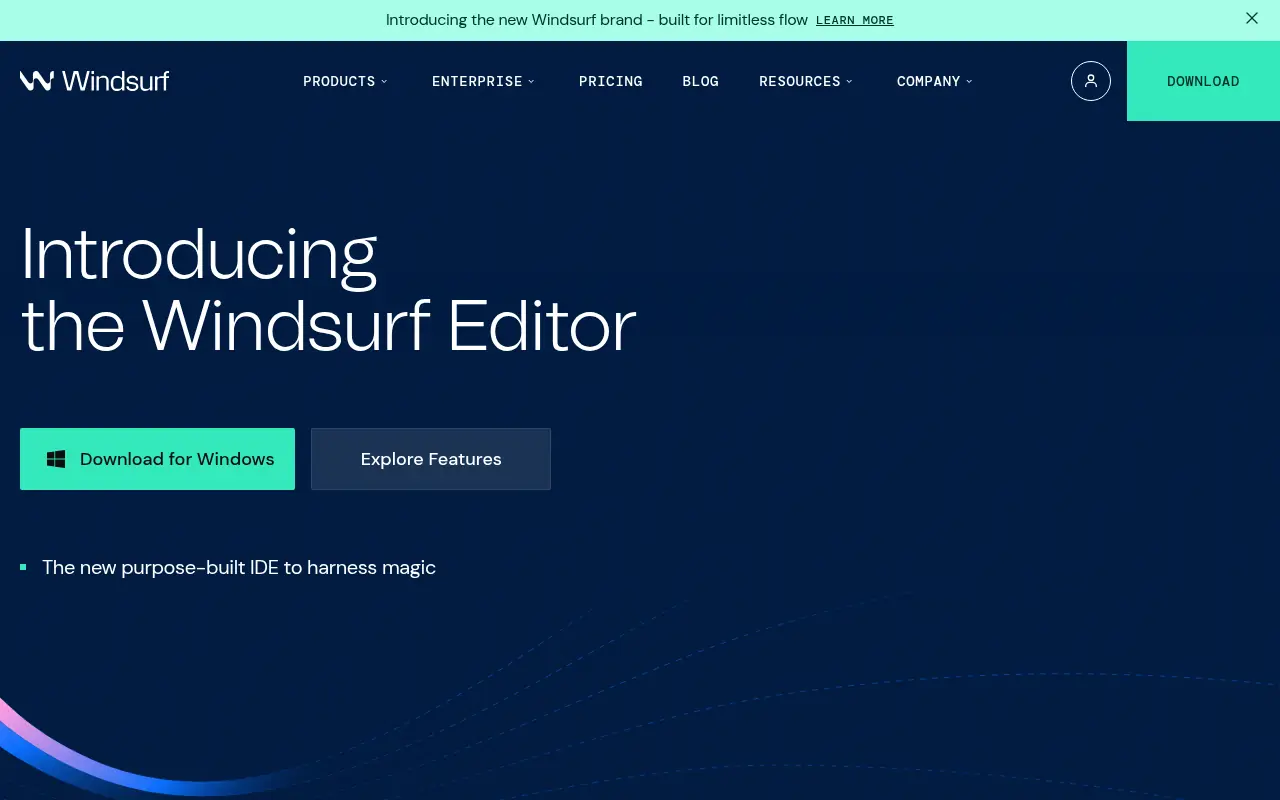Expand the Enterprise chevron arrow
1280x800 pixels.
(531, 82)
